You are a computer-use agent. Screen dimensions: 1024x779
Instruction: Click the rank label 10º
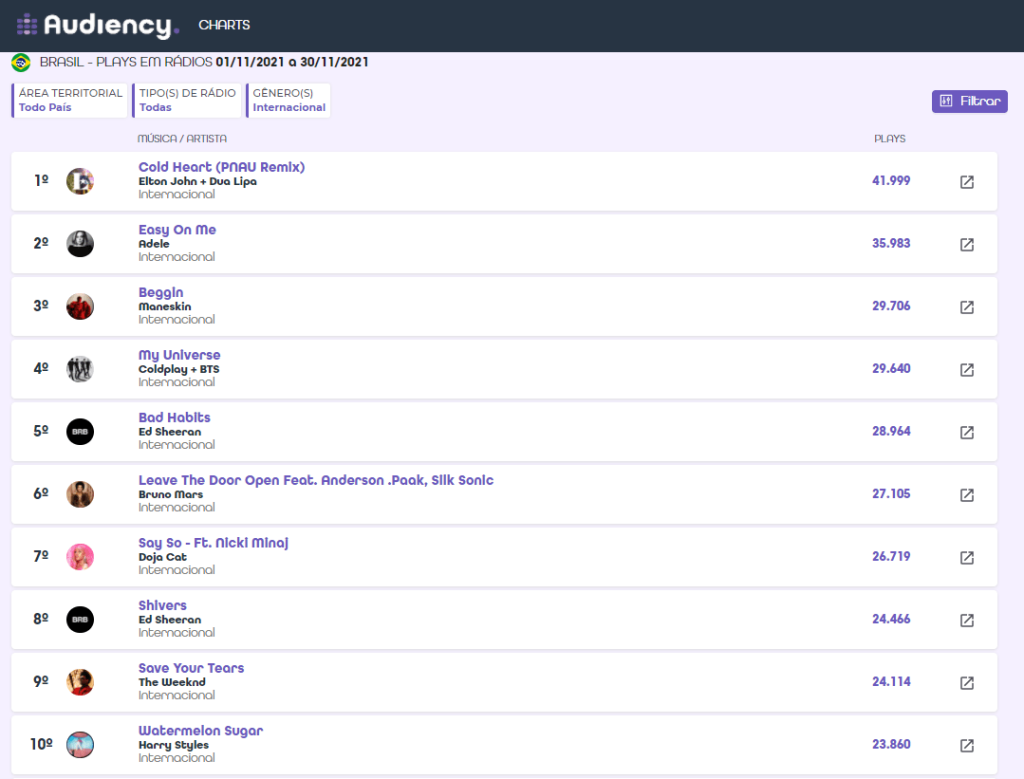(x=41, y=744)
